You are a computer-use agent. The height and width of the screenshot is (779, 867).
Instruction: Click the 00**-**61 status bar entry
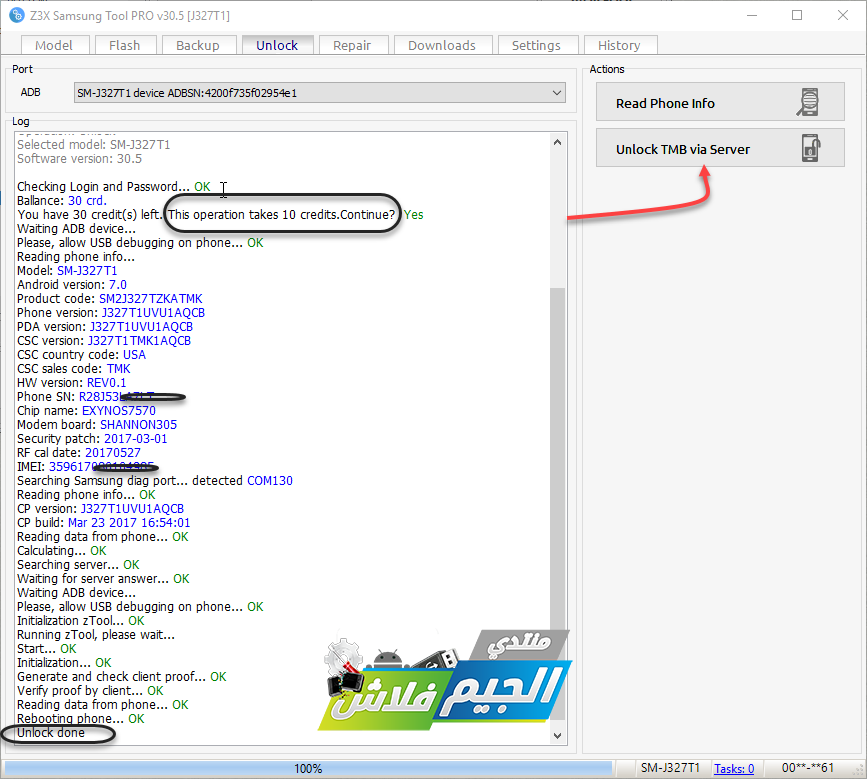pos(807,768)
